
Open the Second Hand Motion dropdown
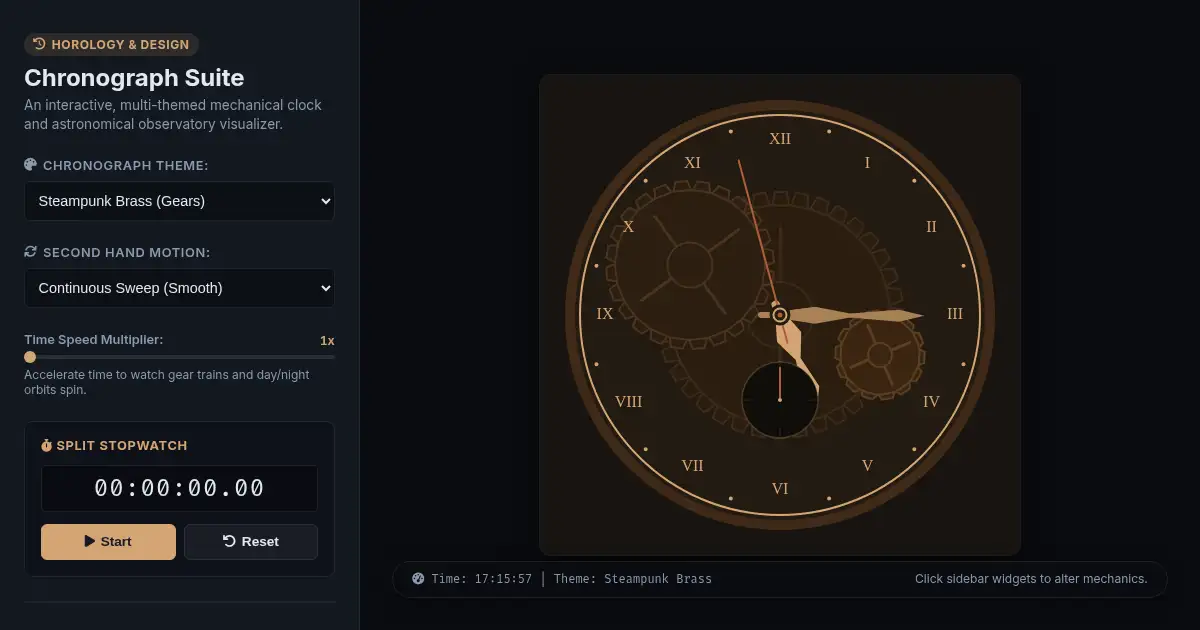pyautogui.click(x=179, y=288)
